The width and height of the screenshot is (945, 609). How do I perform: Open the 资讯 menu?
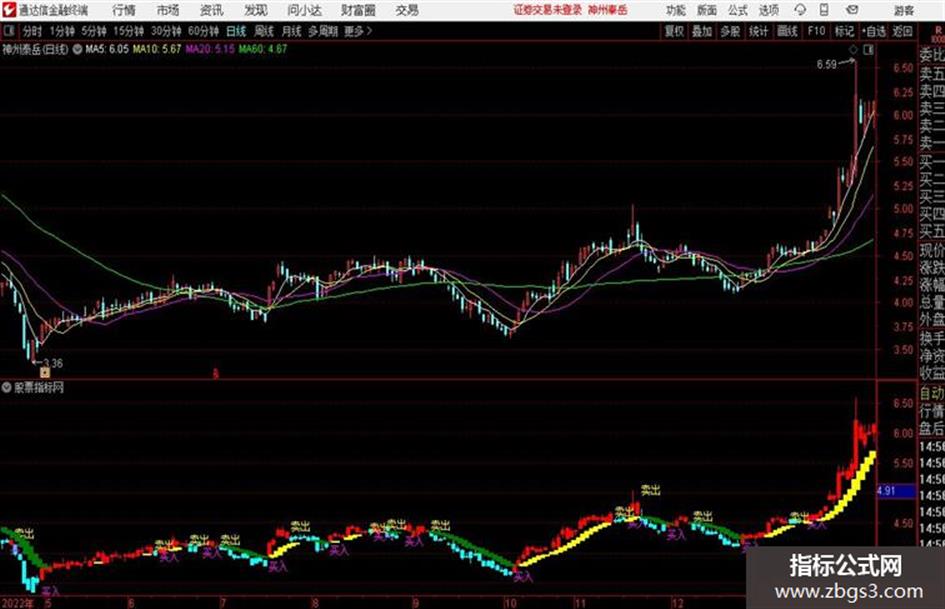[x=212, y=10]
